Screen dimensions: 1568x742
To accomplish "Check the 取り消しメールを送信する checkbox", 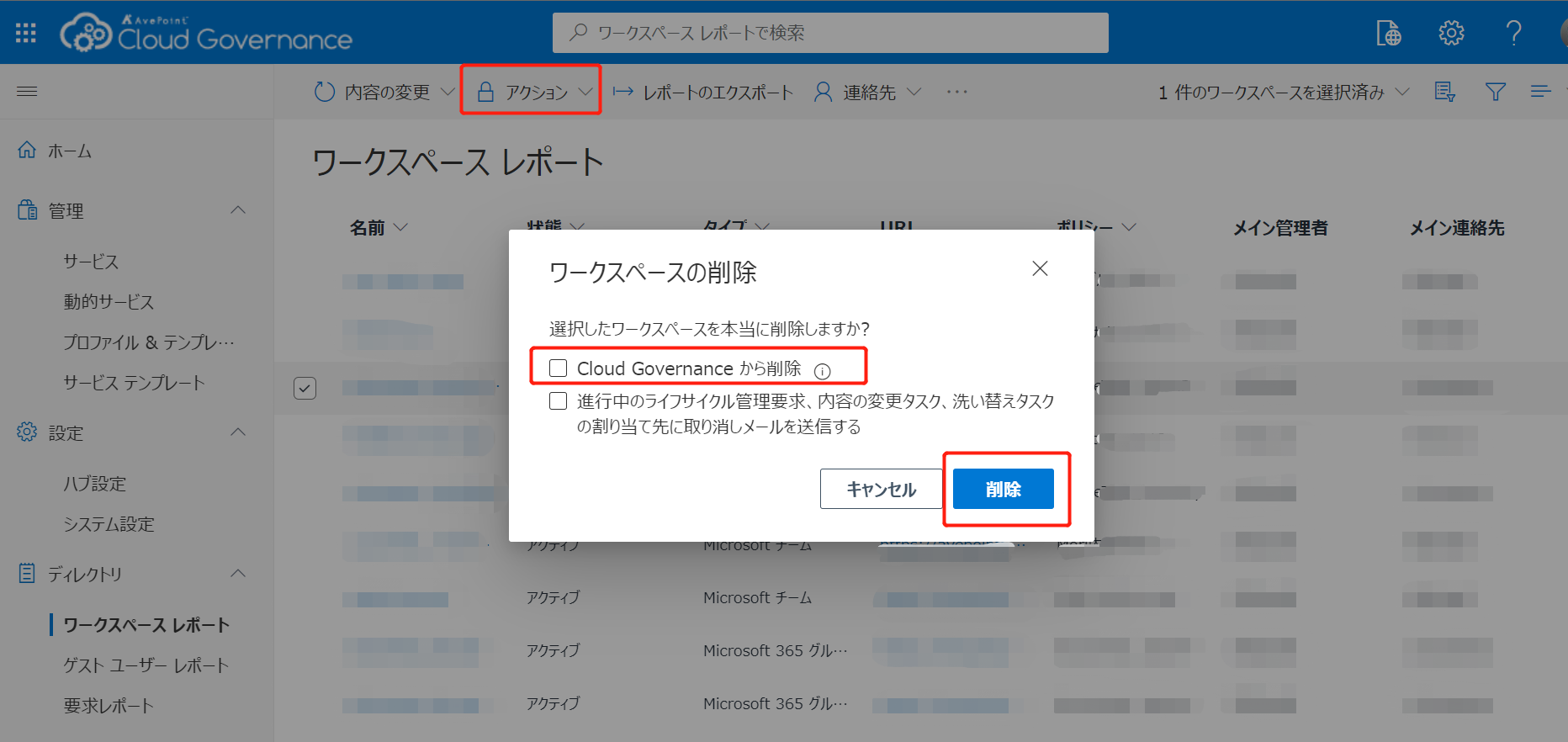I will click(558, 401).
